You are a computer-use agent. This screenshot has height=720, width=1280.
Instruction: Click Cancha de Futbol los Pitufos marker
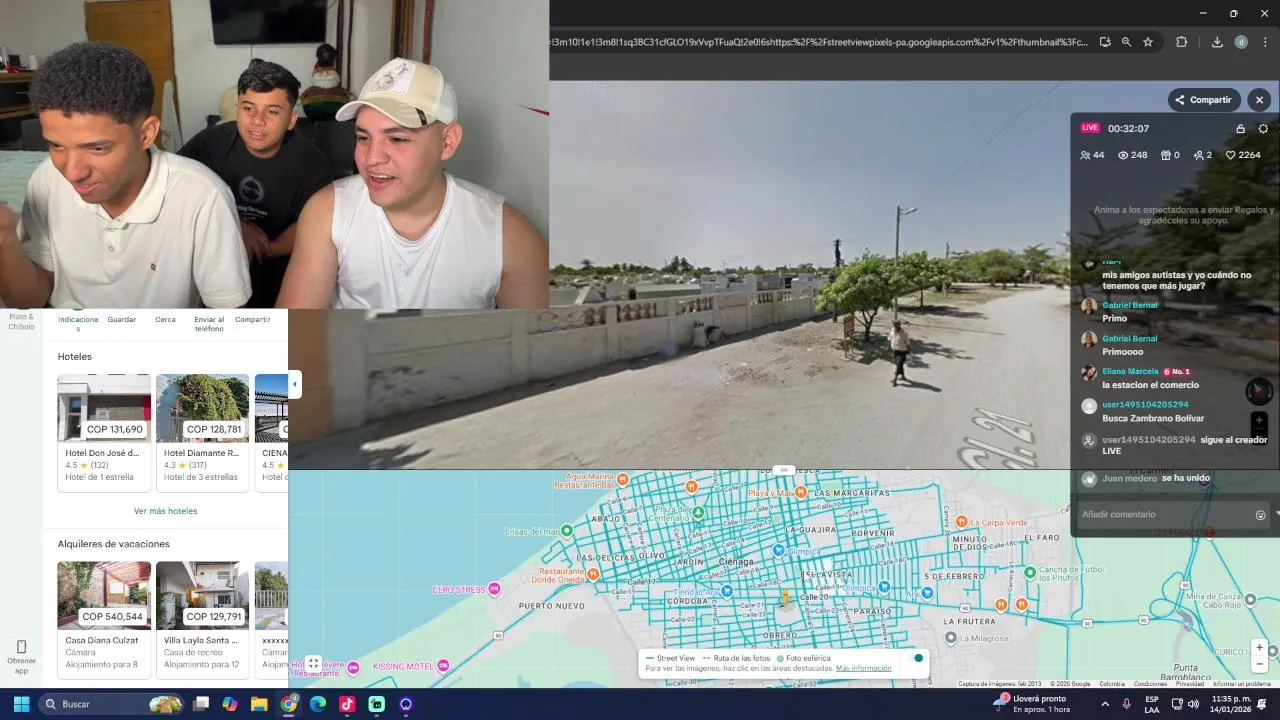(x=1031, y=573)
